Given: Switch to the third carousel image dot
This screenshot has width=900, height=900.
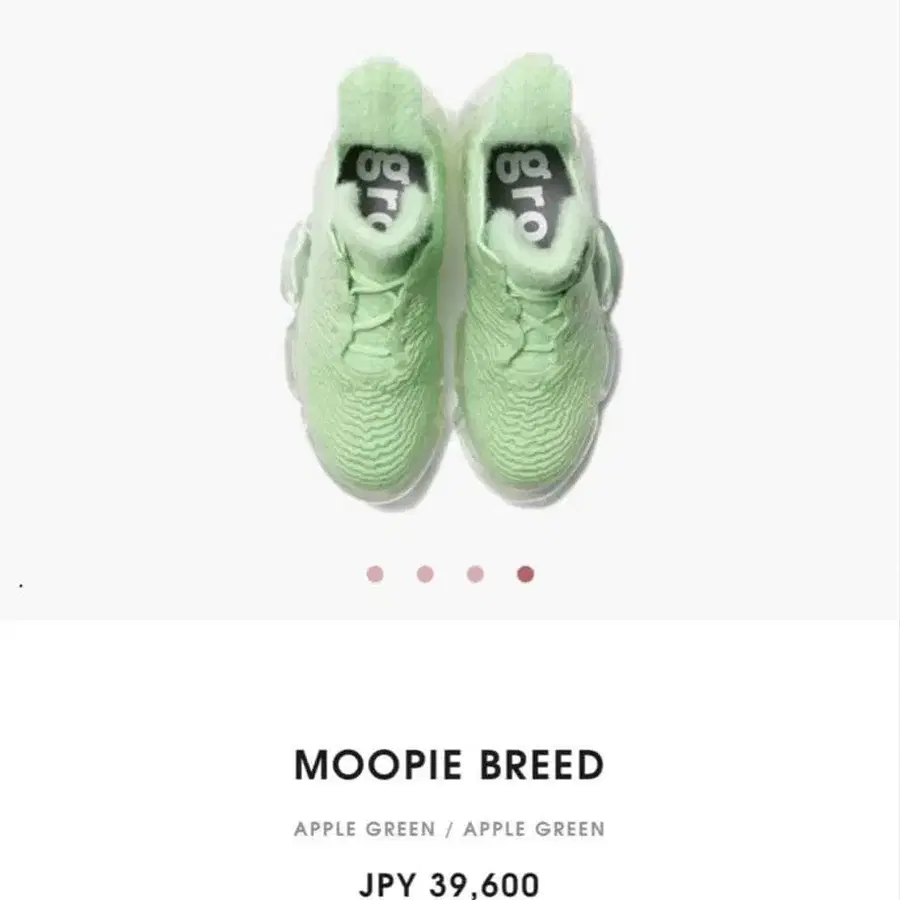Looking at the screenshot, I should click(x=475, y=574).
